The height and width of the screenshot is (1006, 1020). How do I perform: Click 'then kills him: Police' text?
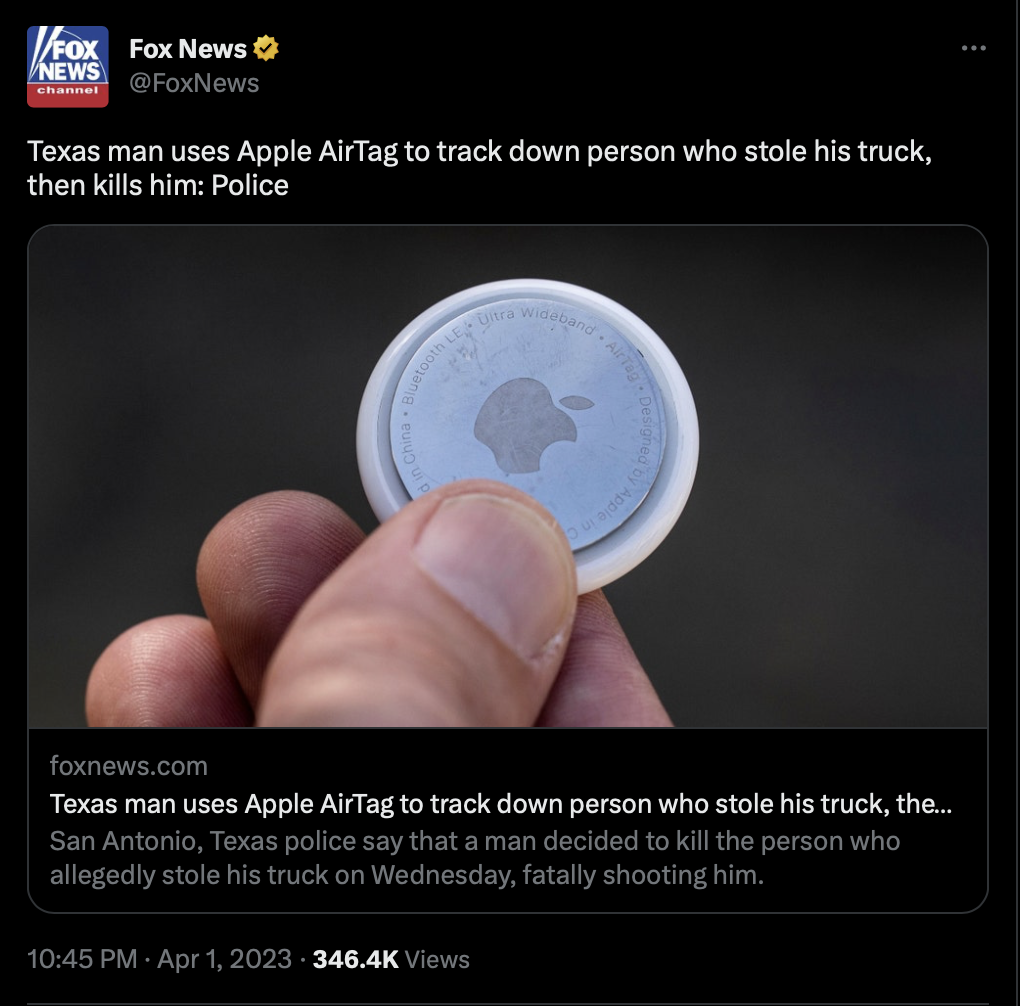point(157,186)
